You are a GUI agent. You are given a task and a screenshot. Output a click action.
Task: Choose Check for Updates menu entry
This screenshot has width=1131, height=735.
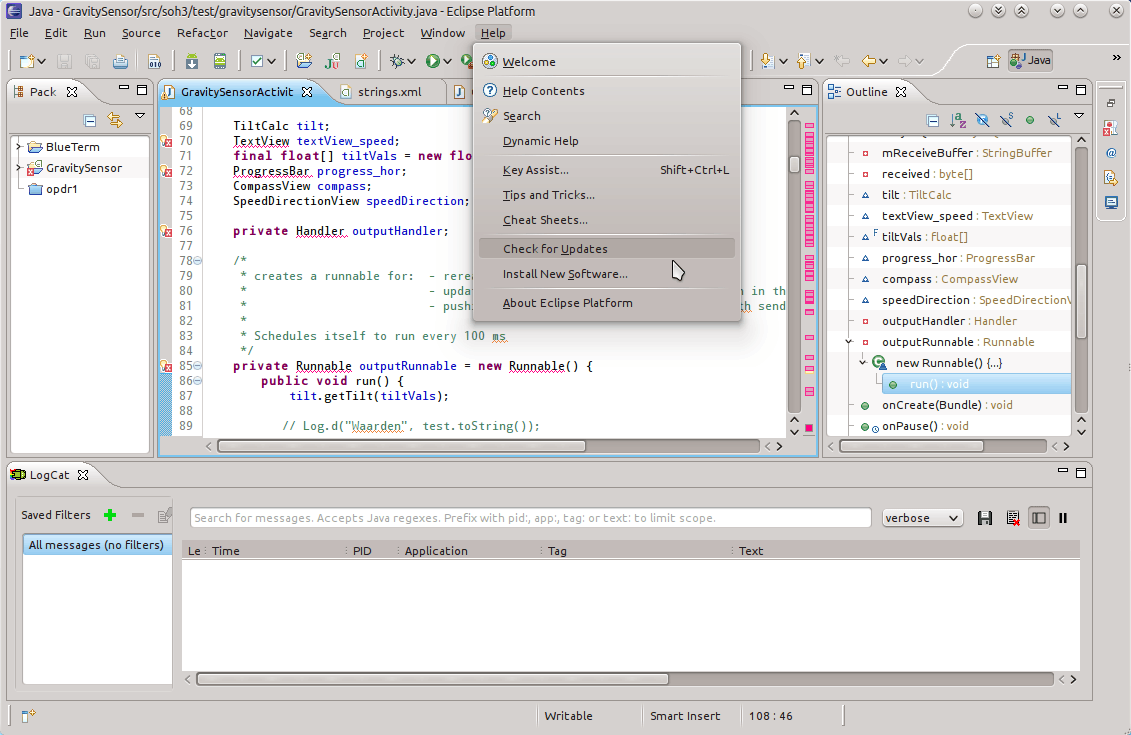point(555,249)
